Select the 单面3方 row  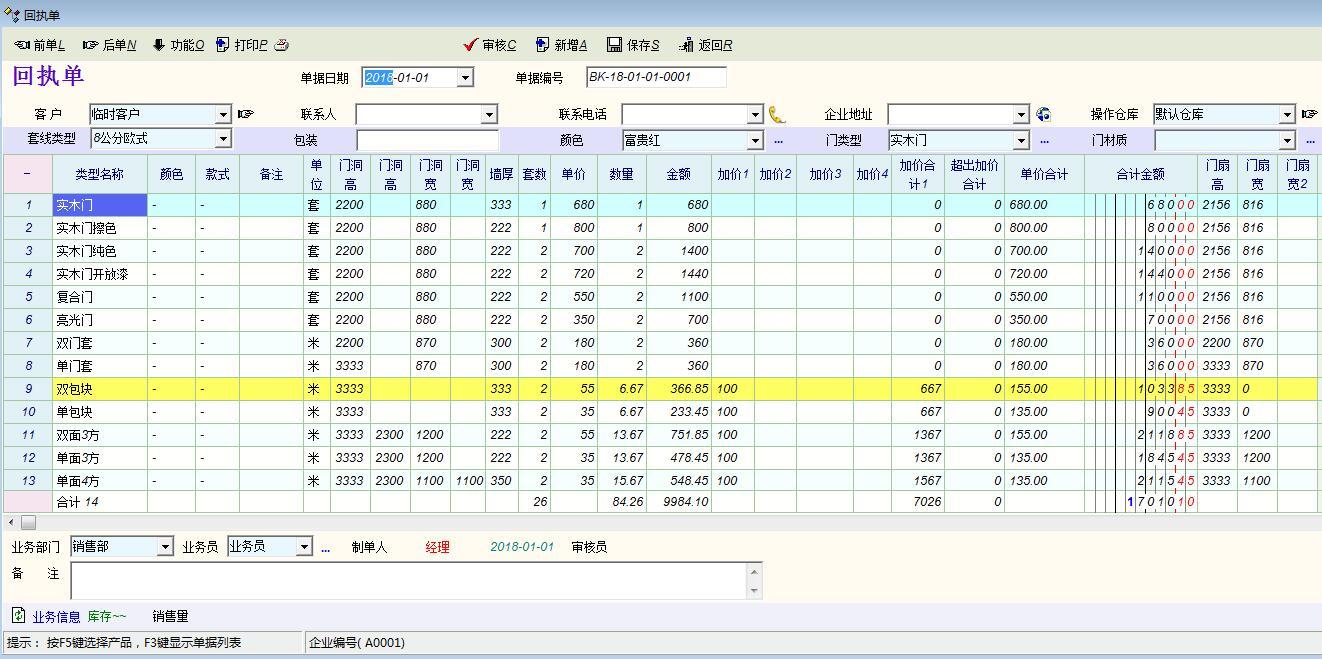(x=660, y=458)
